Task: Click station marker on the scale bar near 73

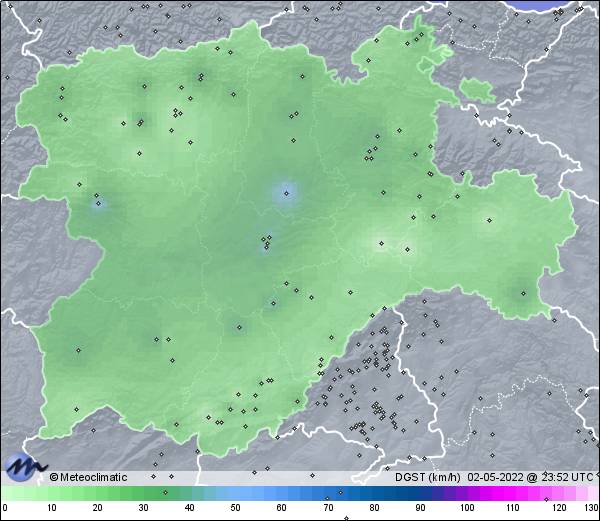Action: coord(341,492)
